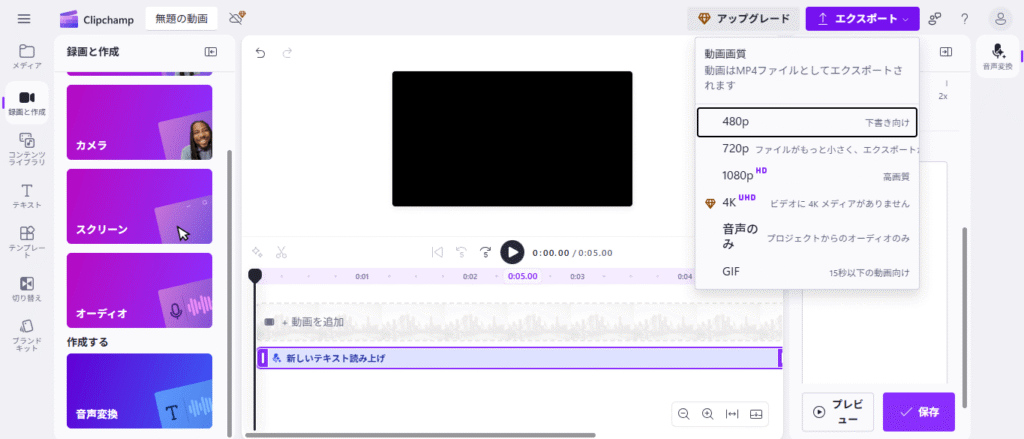Zoom out the timeline
1024x439 pixels.
684,413
